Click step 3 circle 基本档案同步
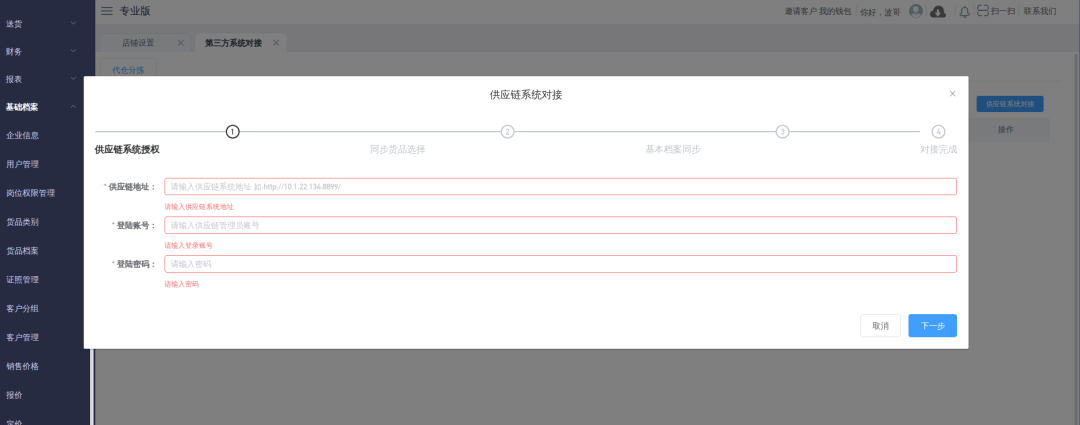The height and width of the screenshot is (425, 1080). pos(782,132)
